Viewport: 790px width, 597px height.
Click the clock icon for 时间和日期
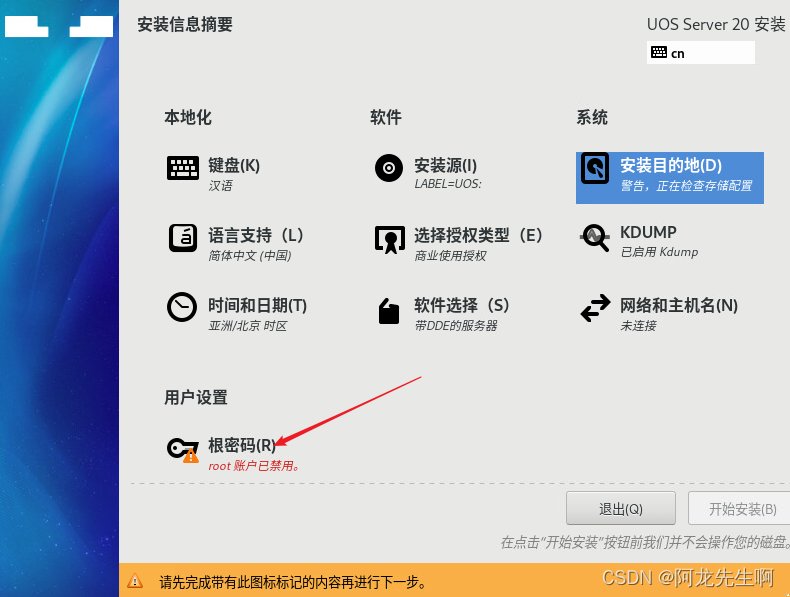tap(182, 307)
